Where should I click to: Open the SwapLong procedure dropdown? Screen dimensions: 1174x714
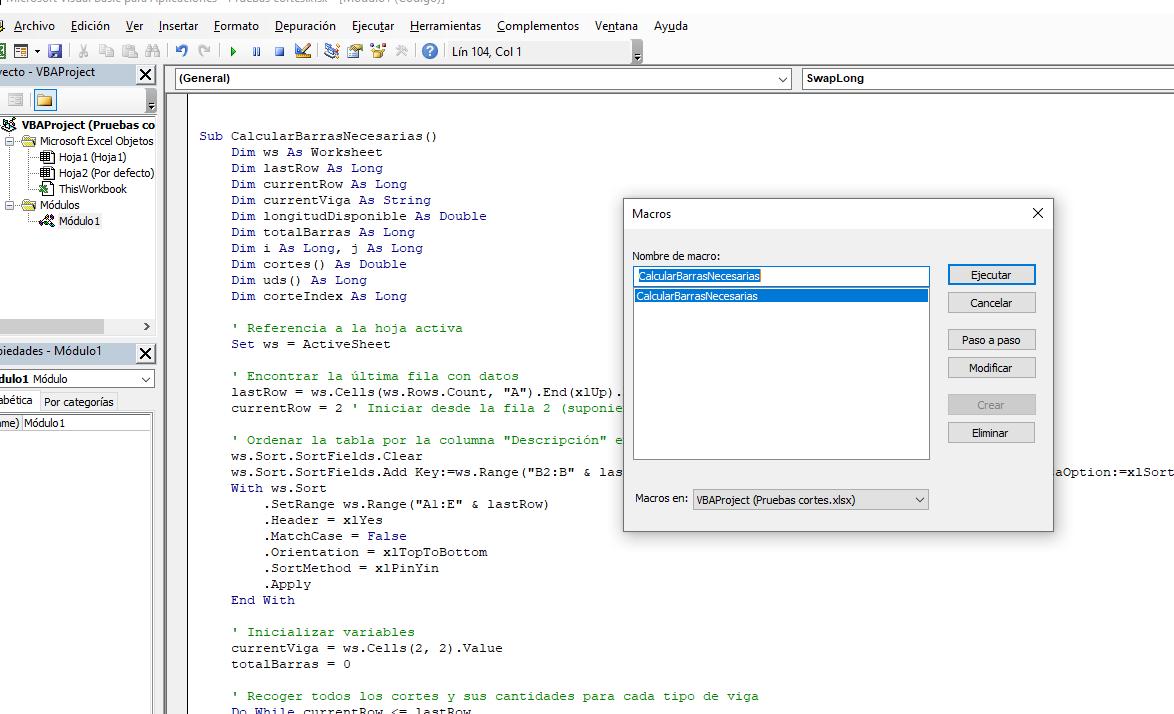985,78
